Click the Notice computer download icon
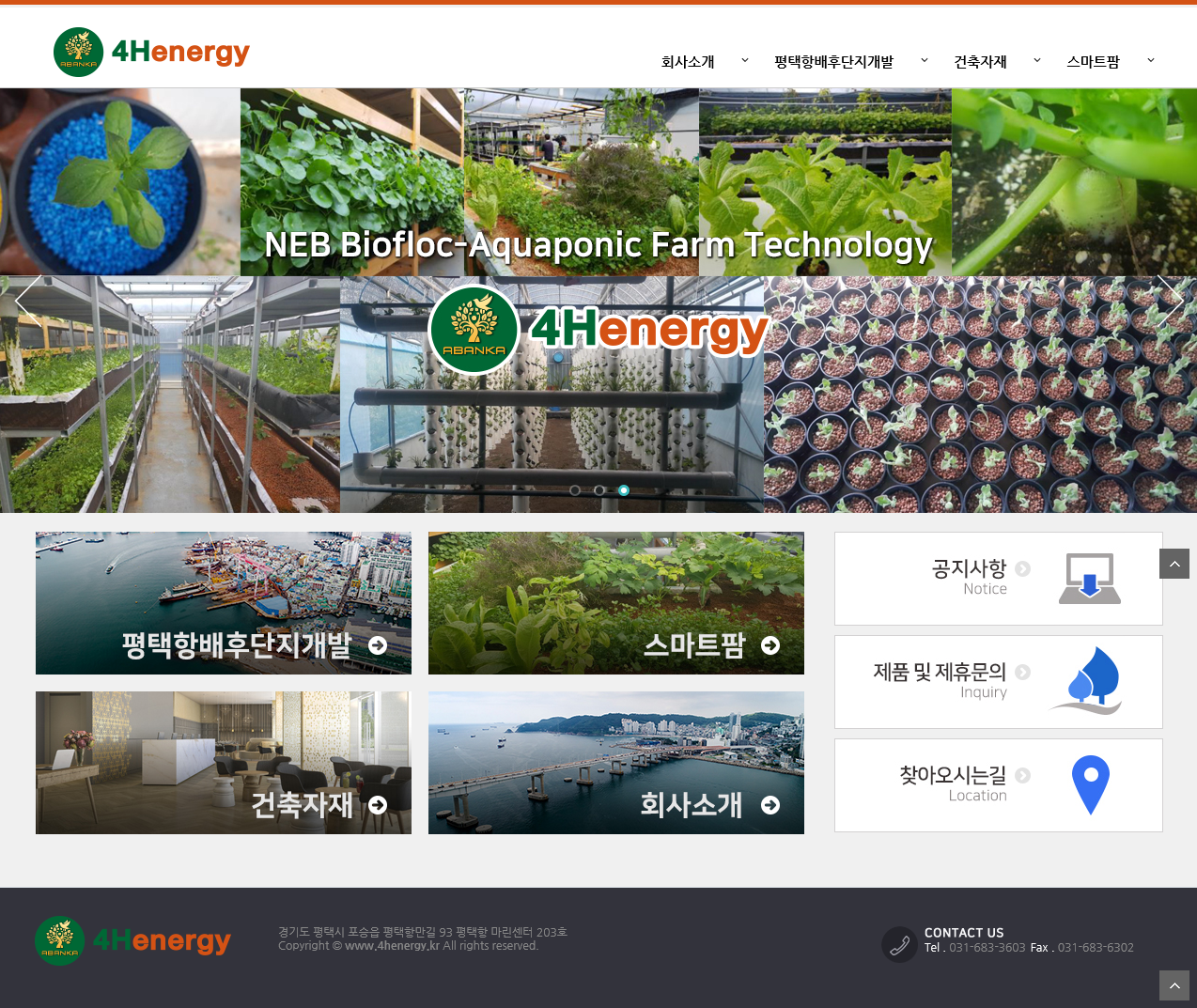1197x1008 pixels. [x=1089, y=579]
